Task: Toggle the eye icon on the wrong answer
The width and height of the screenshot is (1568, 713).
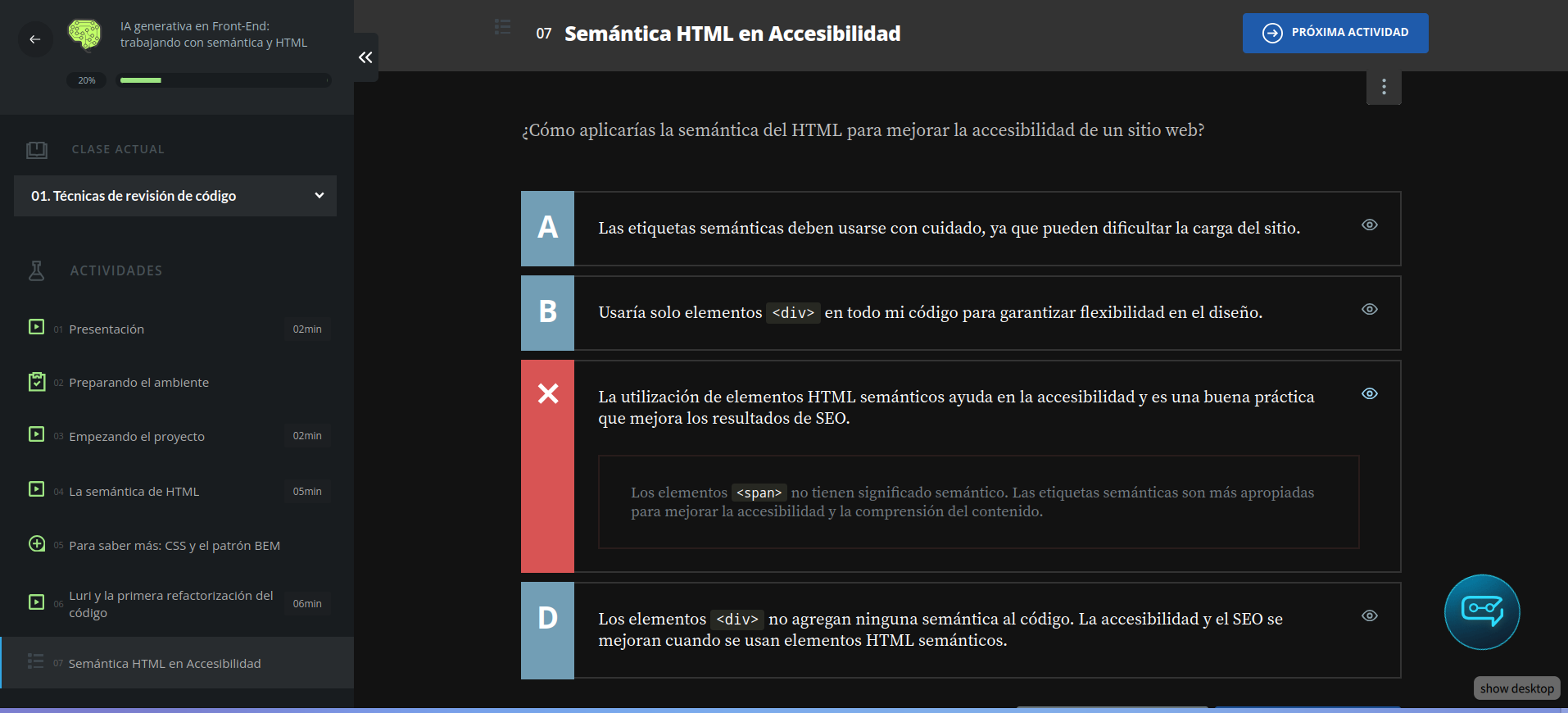Action: (x=1370, y=393)
